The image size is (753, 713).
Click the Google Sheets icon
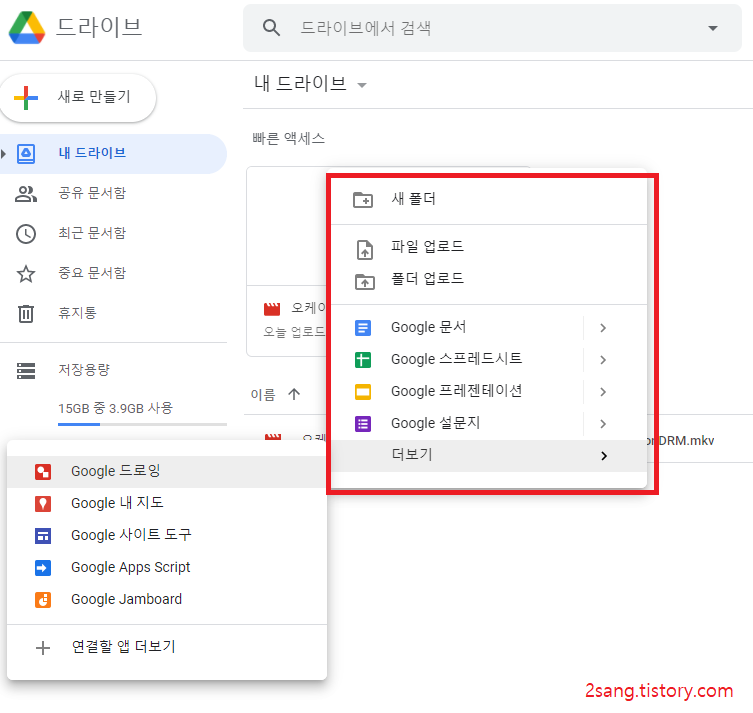363,360
